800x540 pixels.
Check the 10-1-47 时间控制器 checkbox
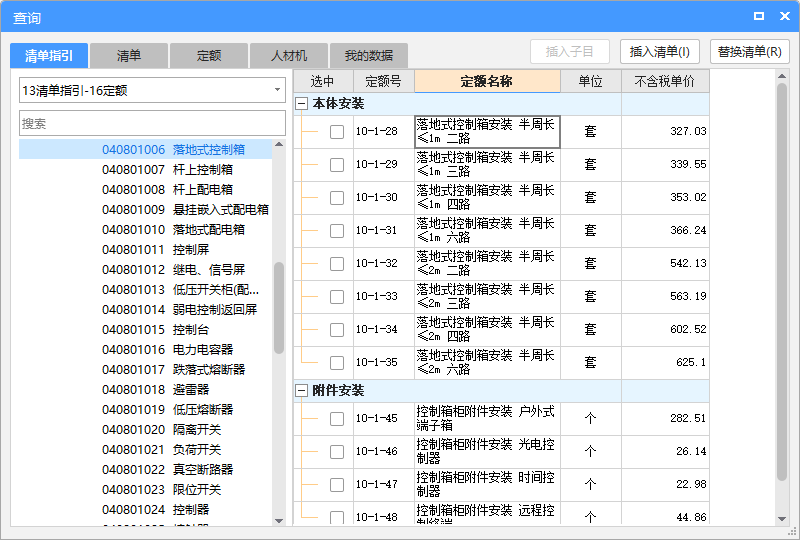click(x=337, y=484)
